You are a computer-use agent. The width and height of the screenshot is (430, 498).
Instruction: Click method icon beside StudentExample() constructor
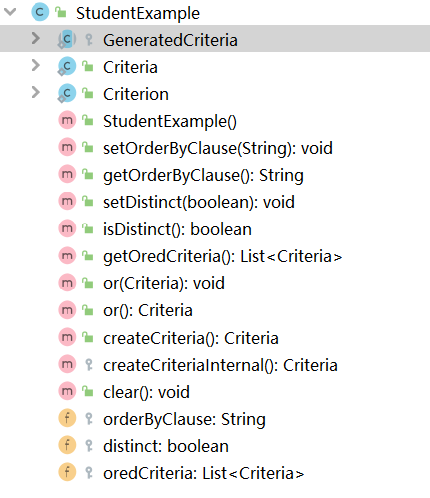pyautogui.click(x=67, y=120)
